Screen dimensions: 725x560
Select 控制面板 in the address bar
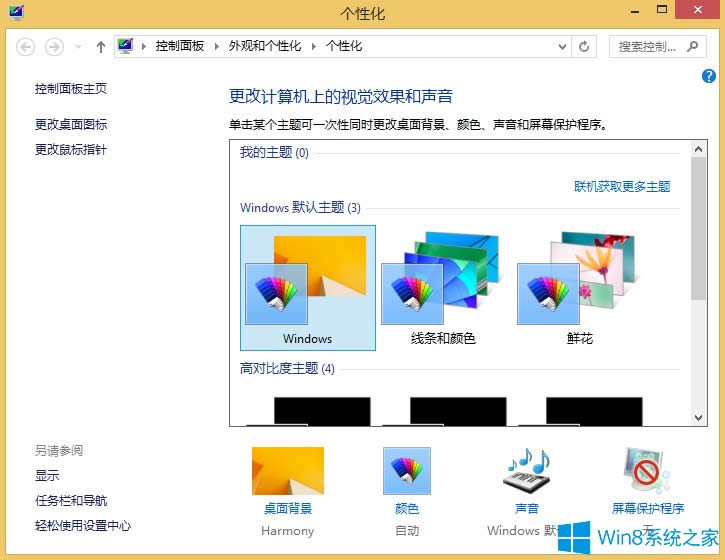coord(180,46)
